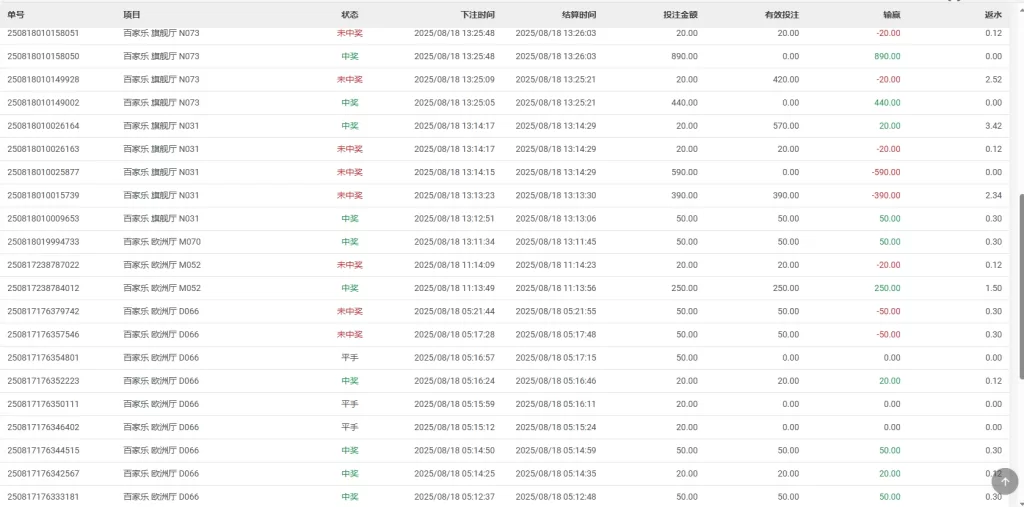Click settlement time 2025/08/18 05:14:59

[556, 451]
